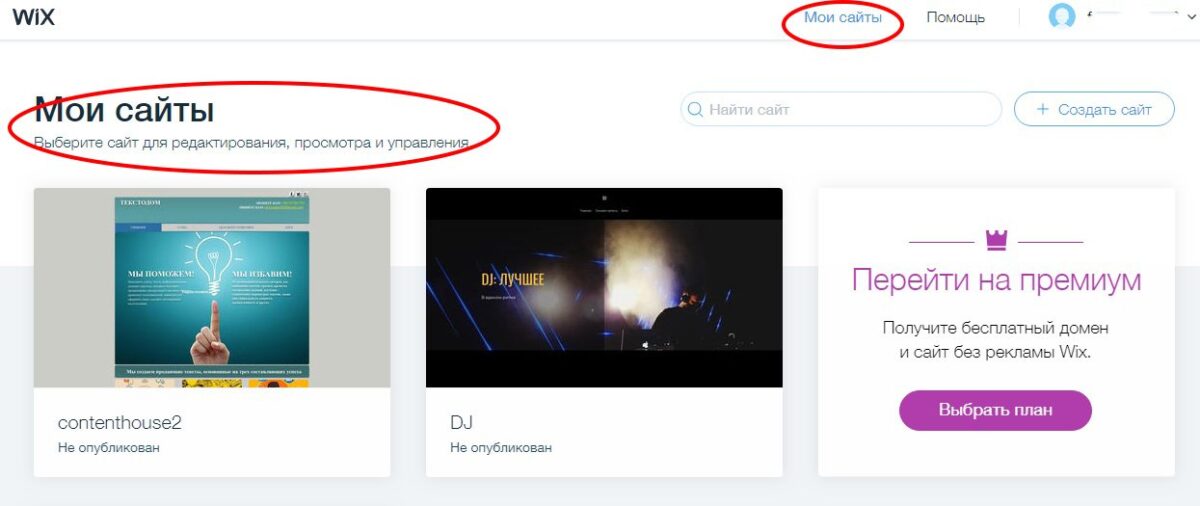Focus the Найти сайт search field

click(841, 109)
